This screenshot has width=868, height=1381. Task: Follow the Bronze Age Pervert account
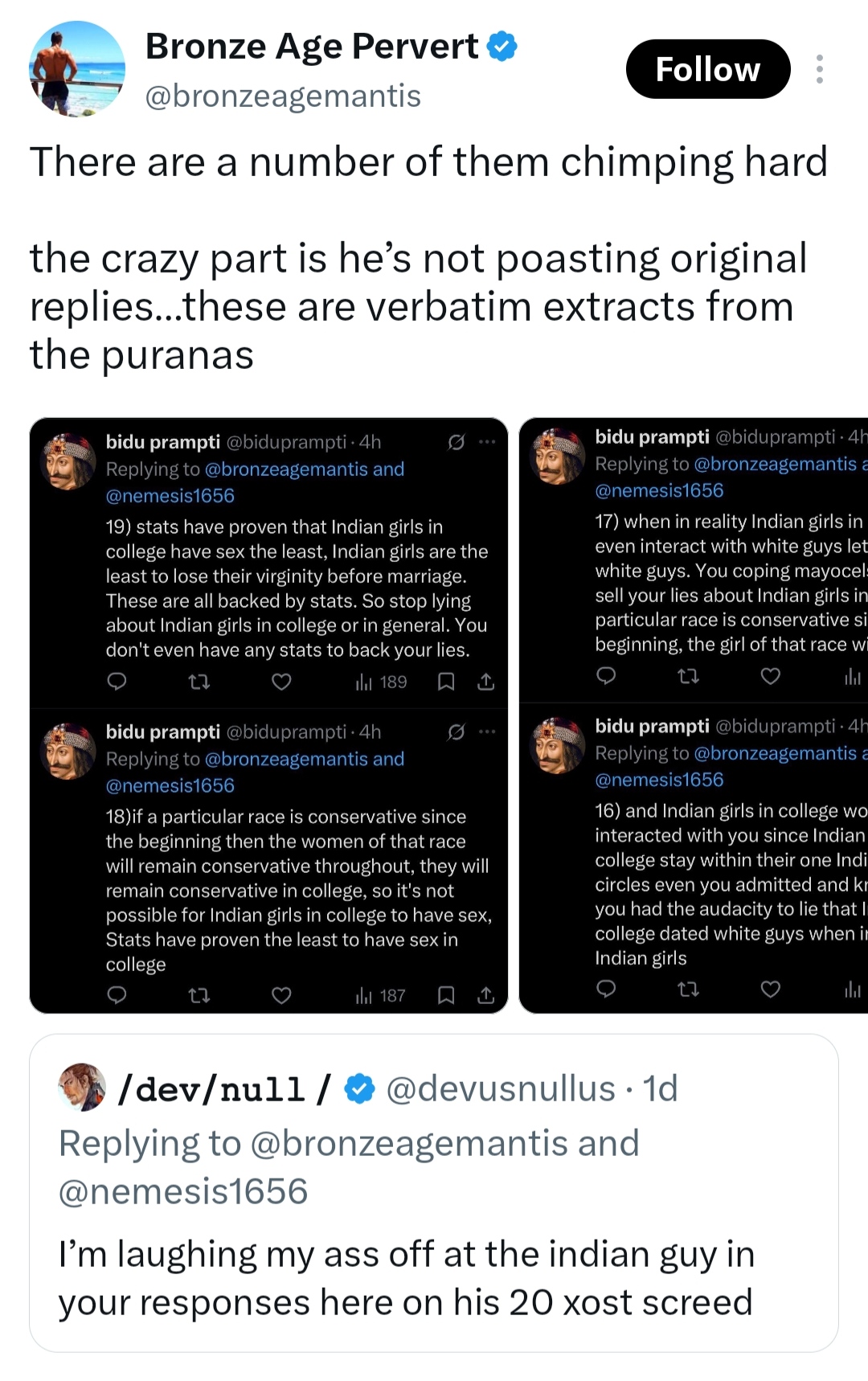pos(707,69)
